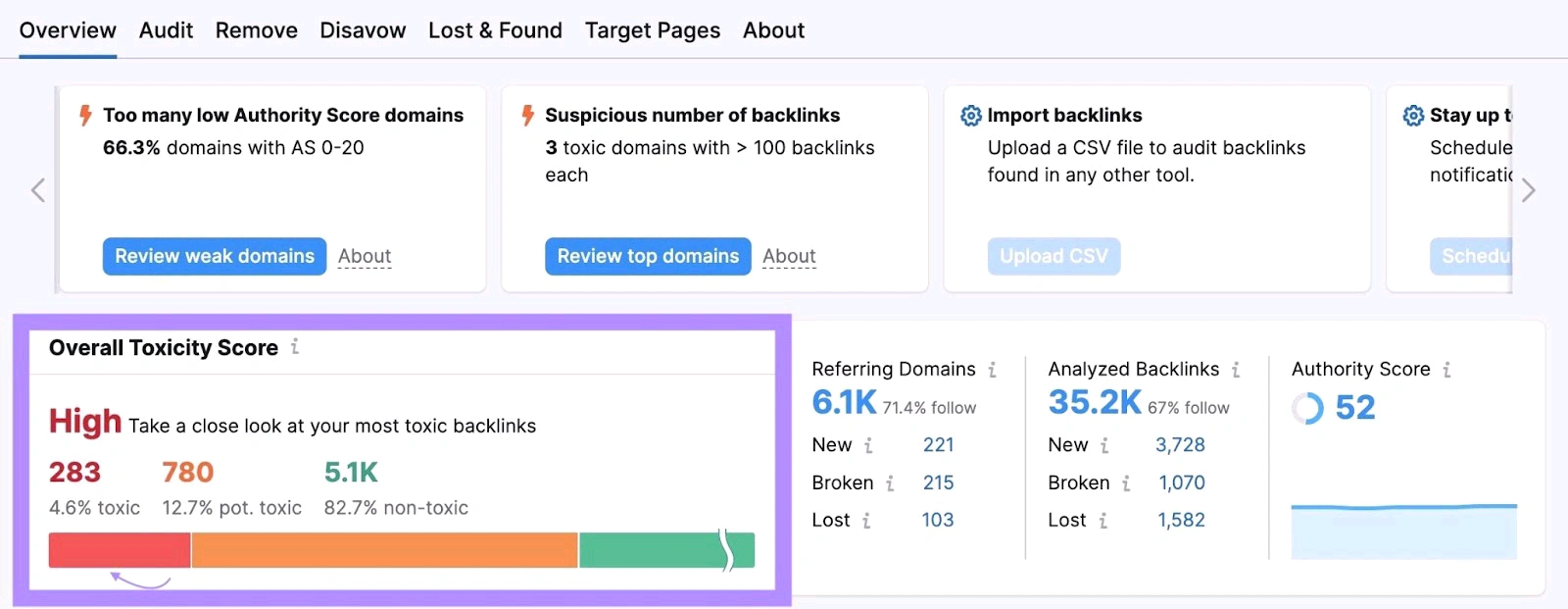1568x609 pixels.
Task: Open the Lost & Found tab
Action: point(495,30)
